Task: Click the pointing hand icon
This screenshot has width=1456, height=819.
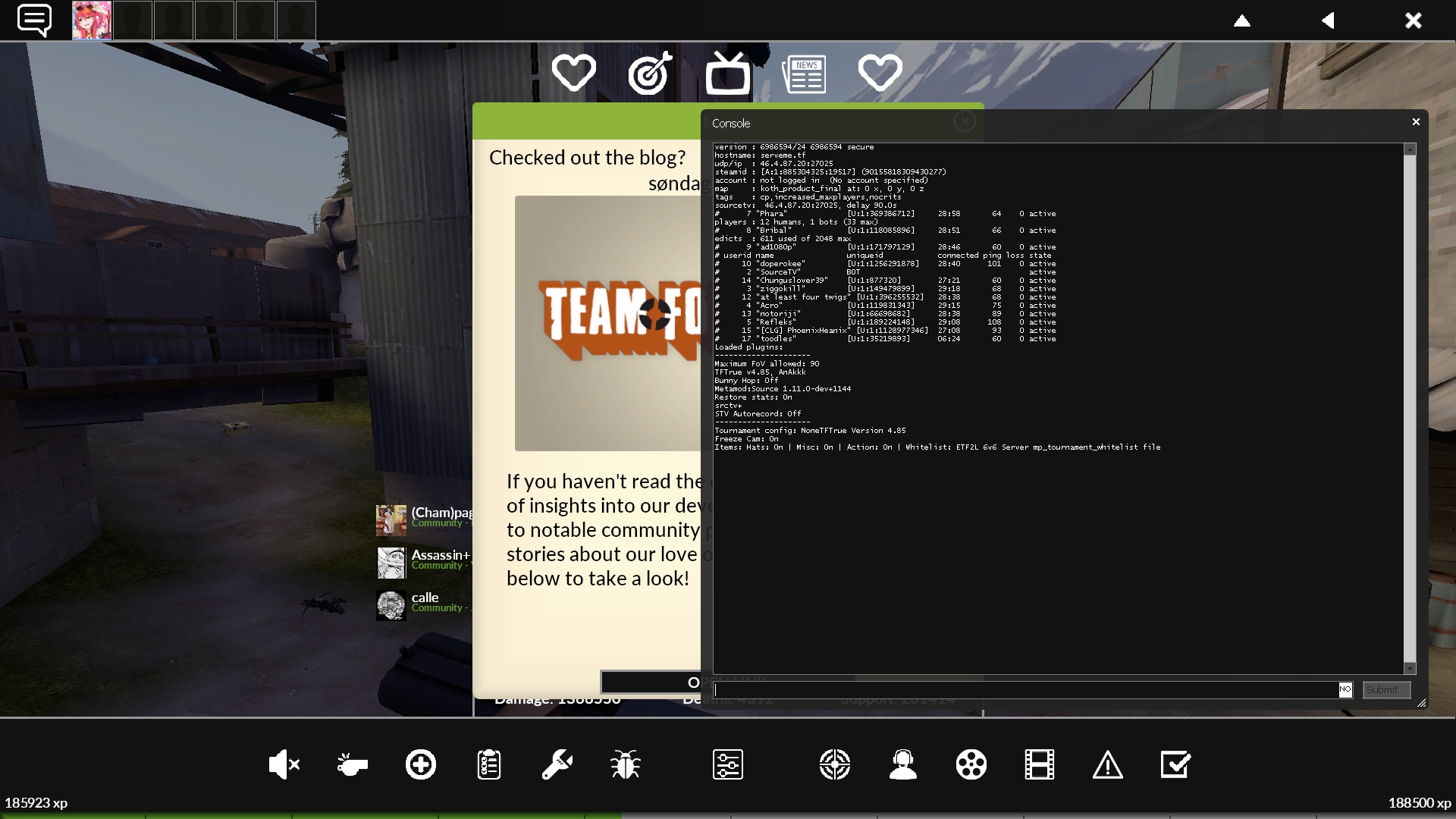Action: click(x=352, y=764)
